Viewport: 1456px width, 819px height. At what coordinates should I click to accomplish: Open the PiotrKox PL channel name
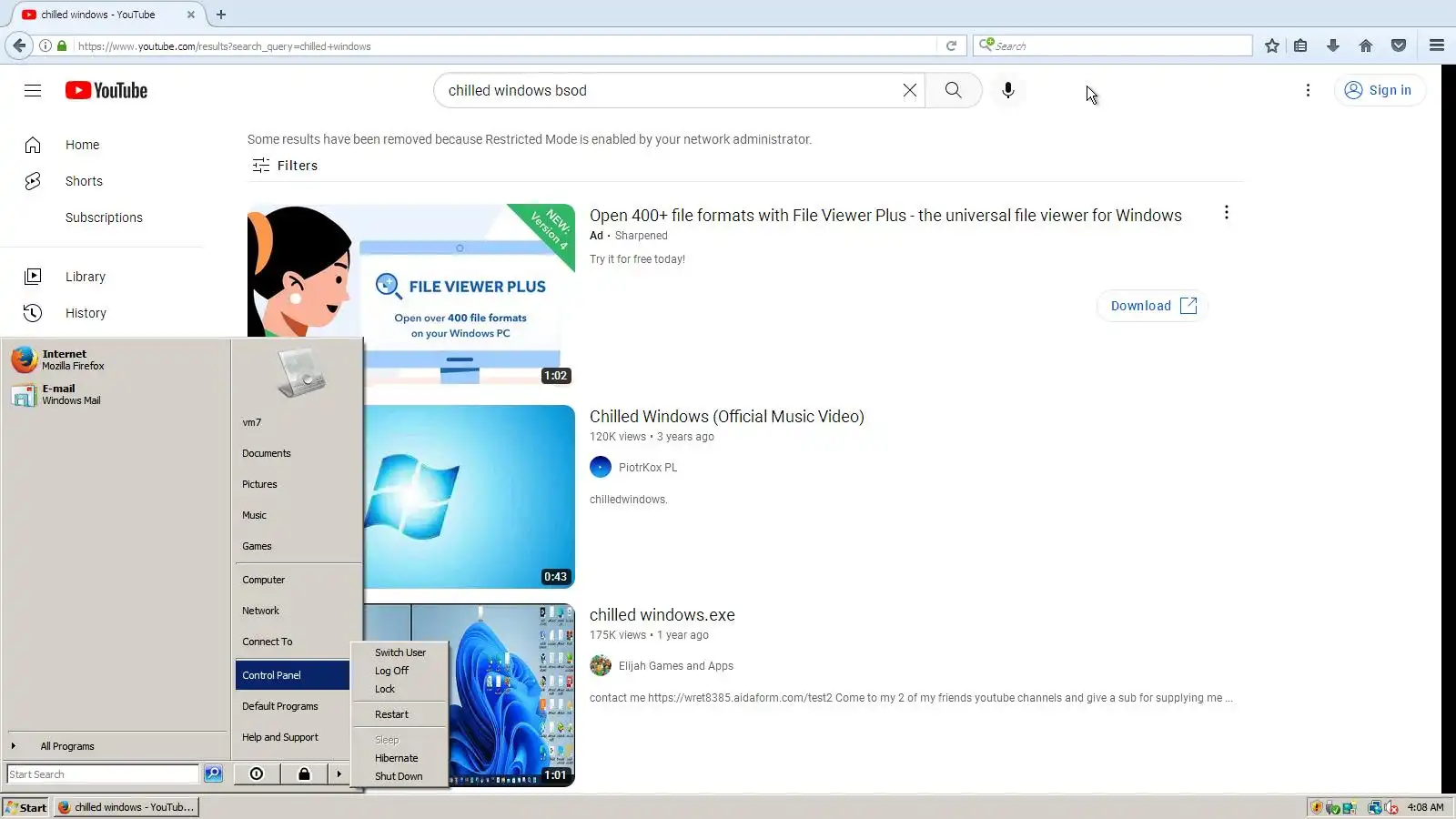[648, 468]
